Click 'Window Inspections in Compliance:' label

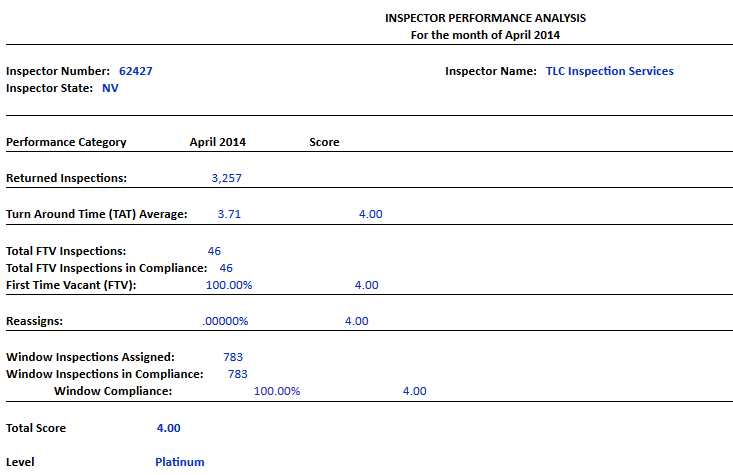pyautogui.click(x=105, y=374)
